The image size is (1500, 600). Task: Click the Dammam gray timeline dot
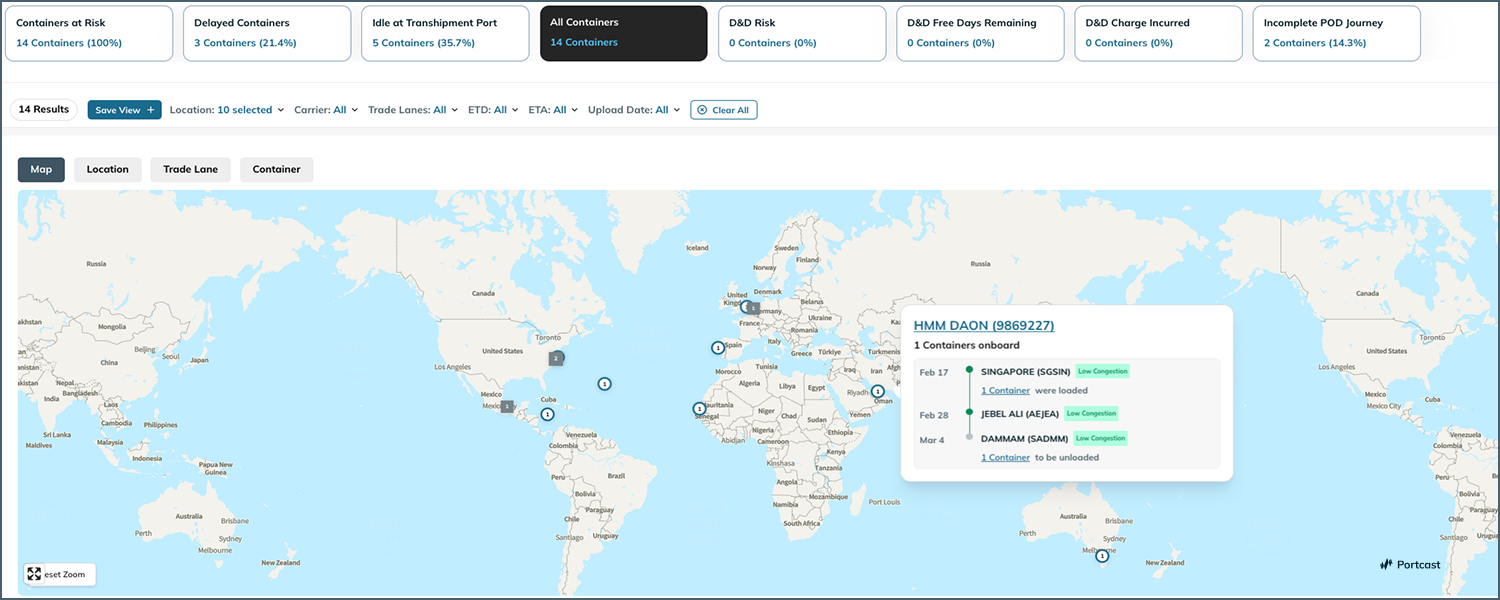[969, 437]
